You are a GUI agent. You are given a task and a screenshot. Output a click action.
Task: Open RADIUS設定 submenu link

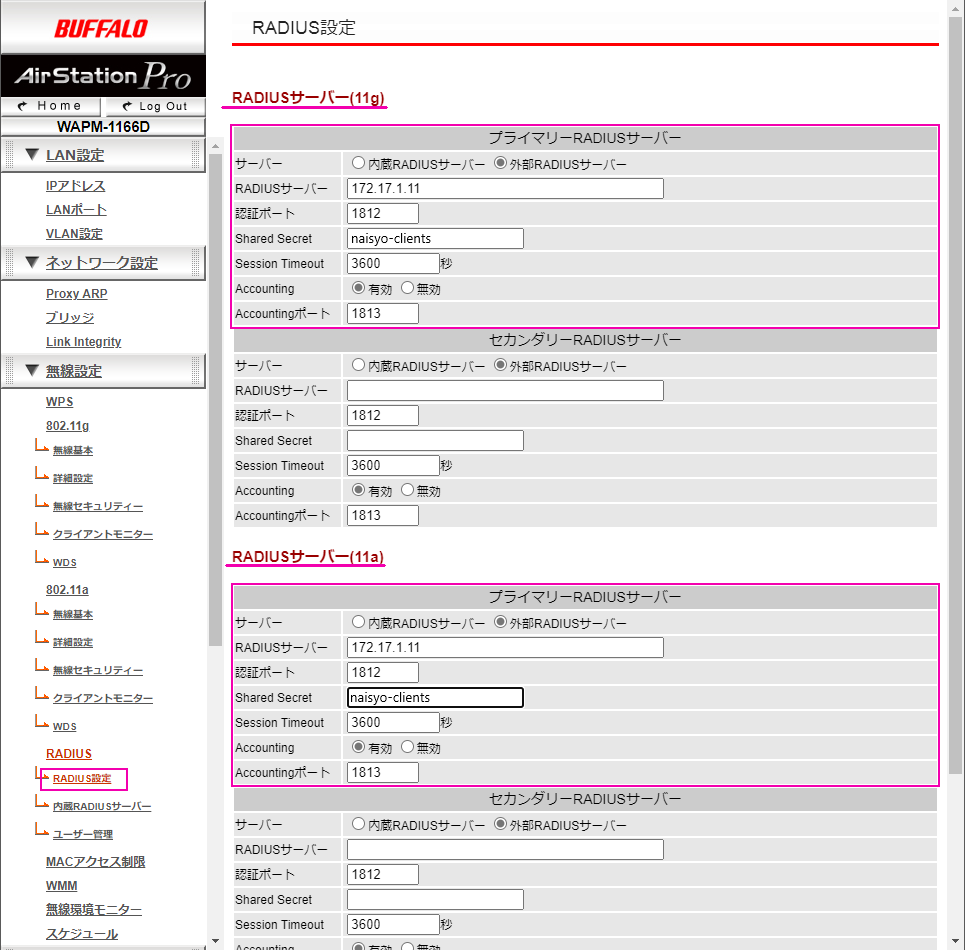[x=82, y=778]
